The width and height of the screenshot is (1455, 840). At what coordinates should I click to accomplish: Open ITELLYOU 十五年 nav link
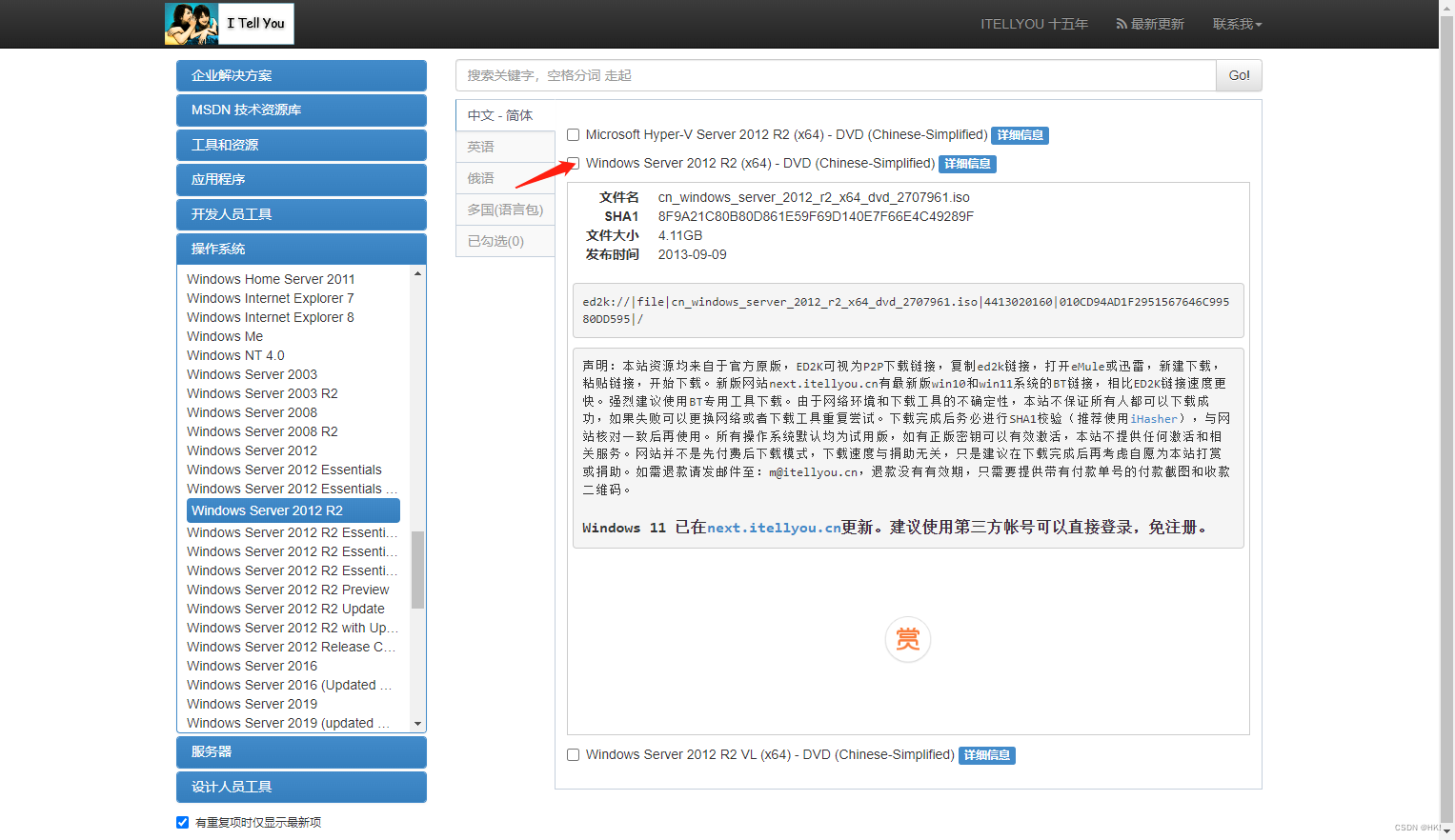(x=1034, y=24)
